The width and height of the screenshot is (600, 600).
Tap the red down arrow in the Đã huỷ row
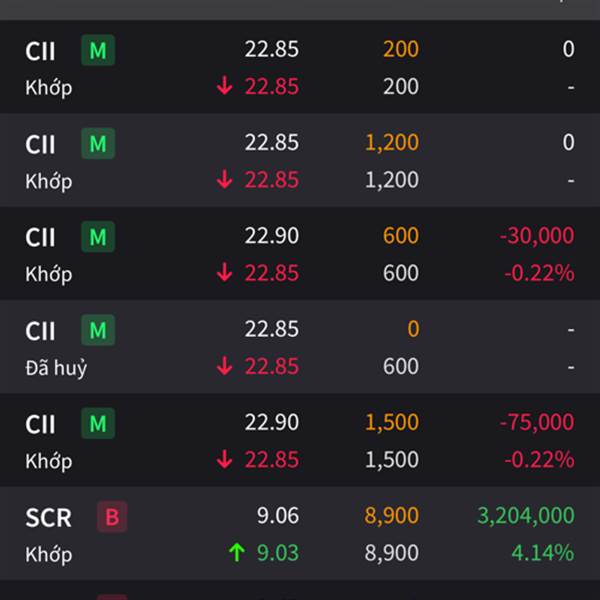[224, 366]
